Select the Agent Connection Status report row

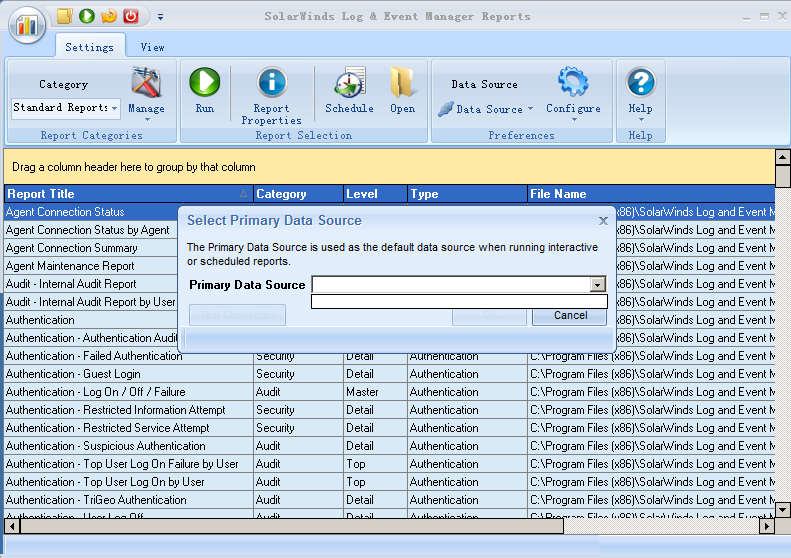[x=91, y=212]
